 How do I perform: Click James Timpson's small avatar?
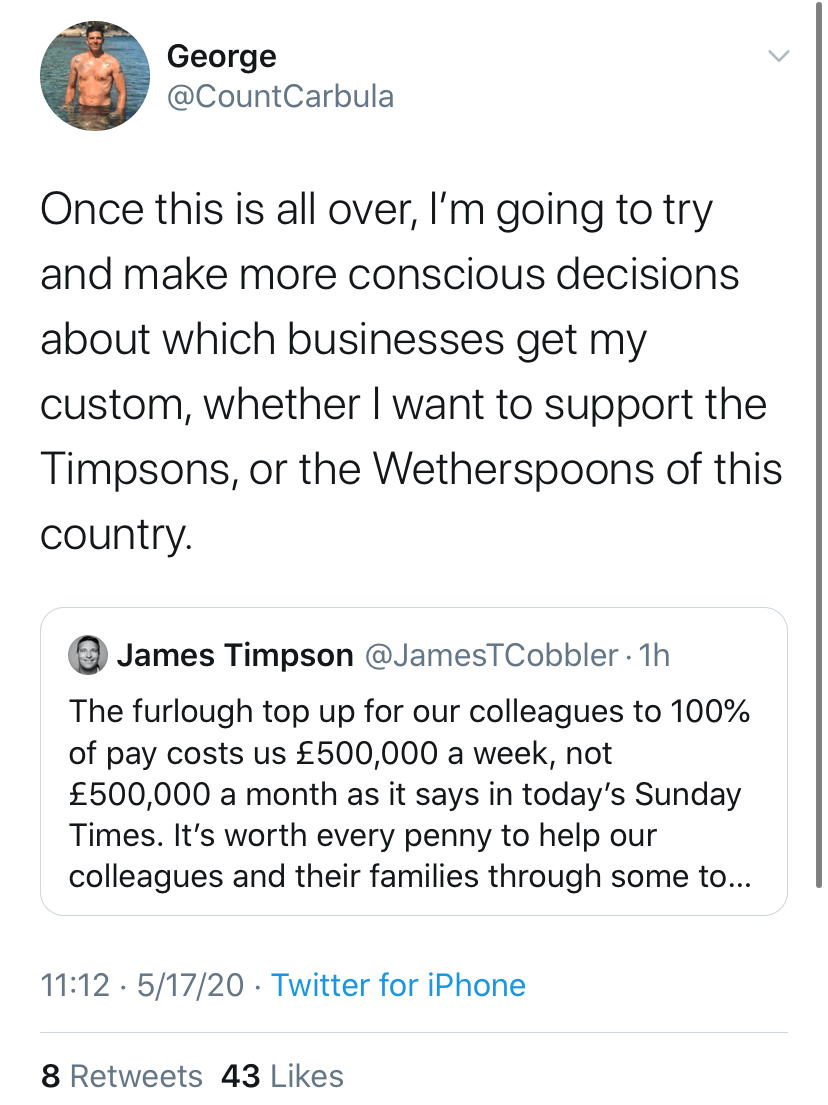pyautogui.click(x=87, y=655)
